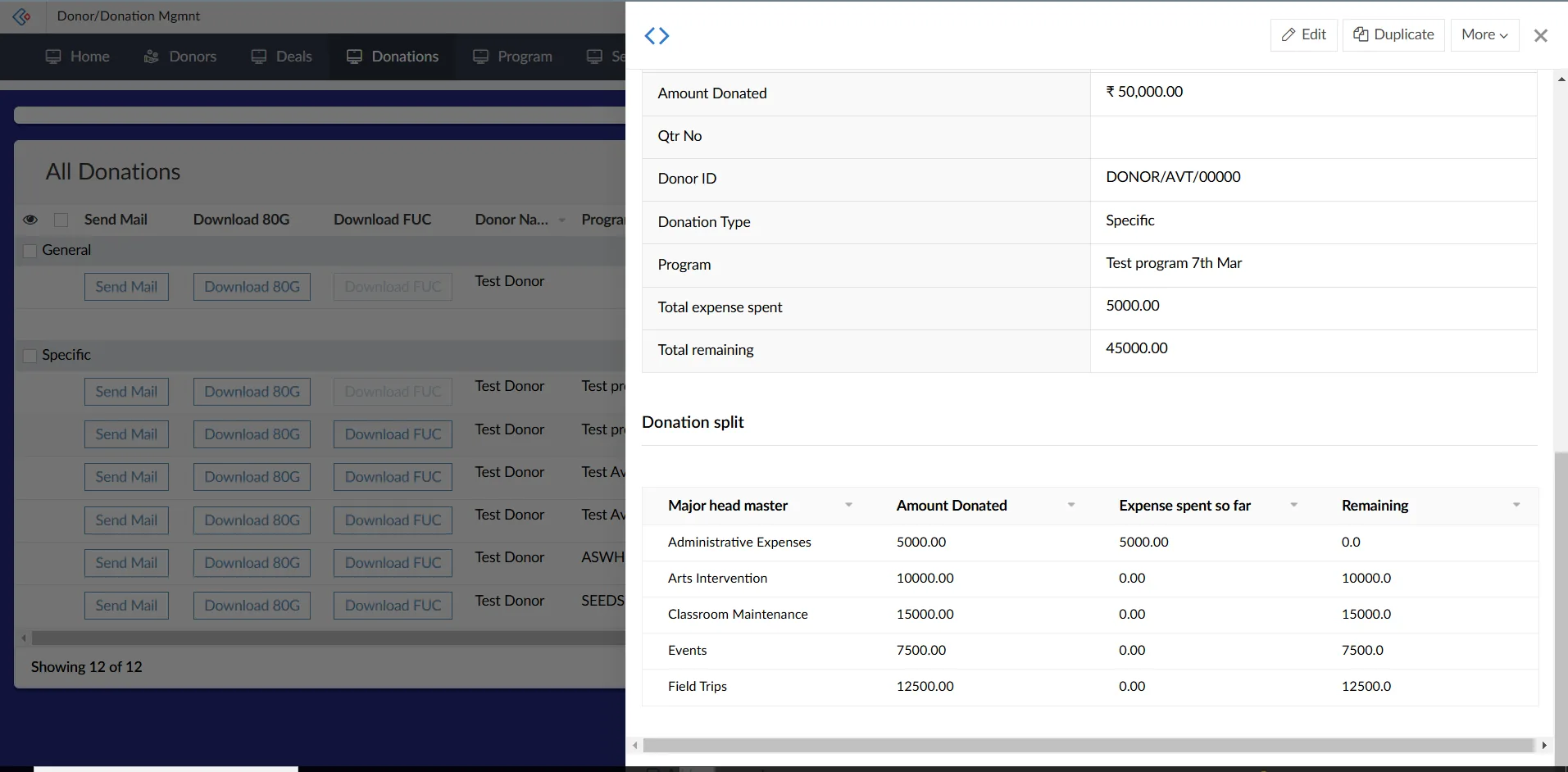
Task: Check the General group checkbox
Action: click(x=30, y=251)
